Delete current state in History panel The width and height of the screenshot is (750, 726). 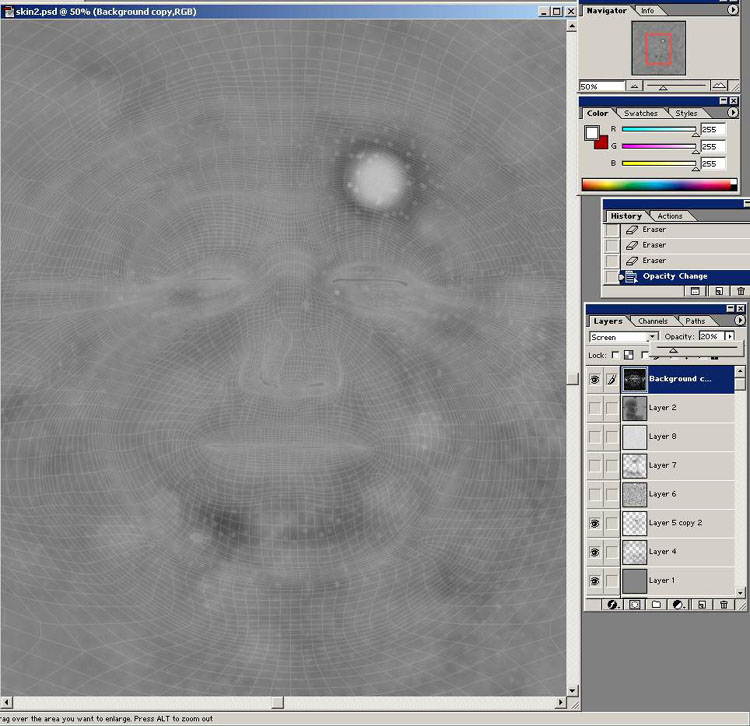coord(740,291)
